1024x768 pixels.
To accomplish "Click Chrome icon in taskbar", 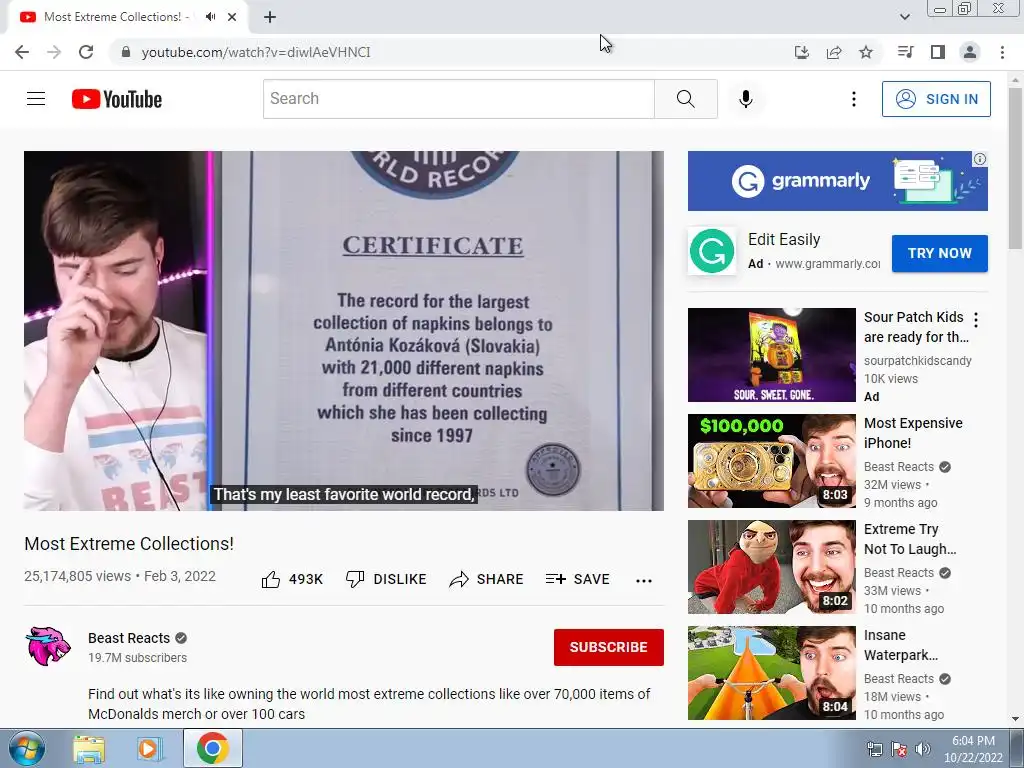I will [212, 748].
